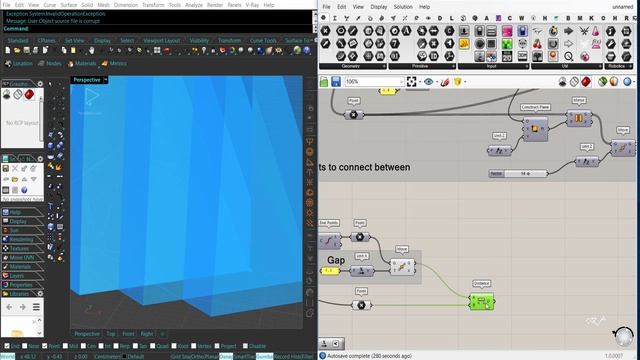
Task: Click the red shaded preview icon in Grasshopper
Action: point(586,82)
